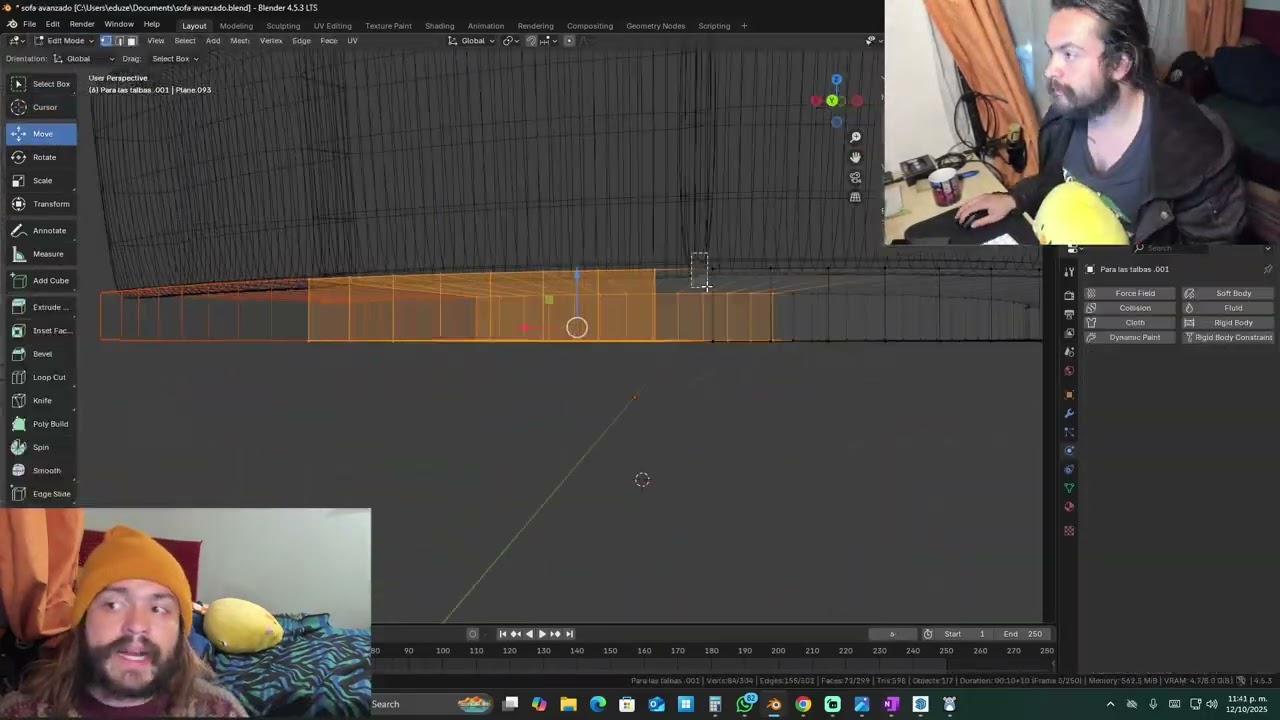Open the World properties tab
1280x720 pixels.
(x=1069, y=371)
